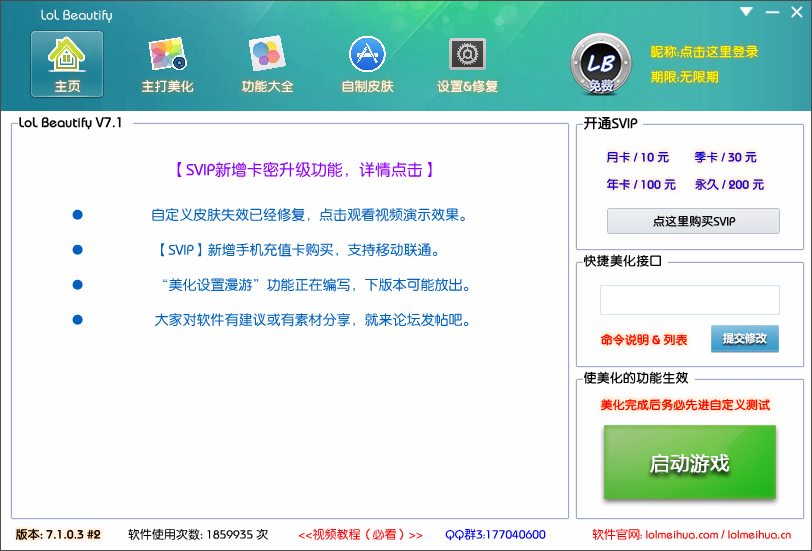
Task: Open the 设置&修复 gear icon tab
Action: coord(467,64)
